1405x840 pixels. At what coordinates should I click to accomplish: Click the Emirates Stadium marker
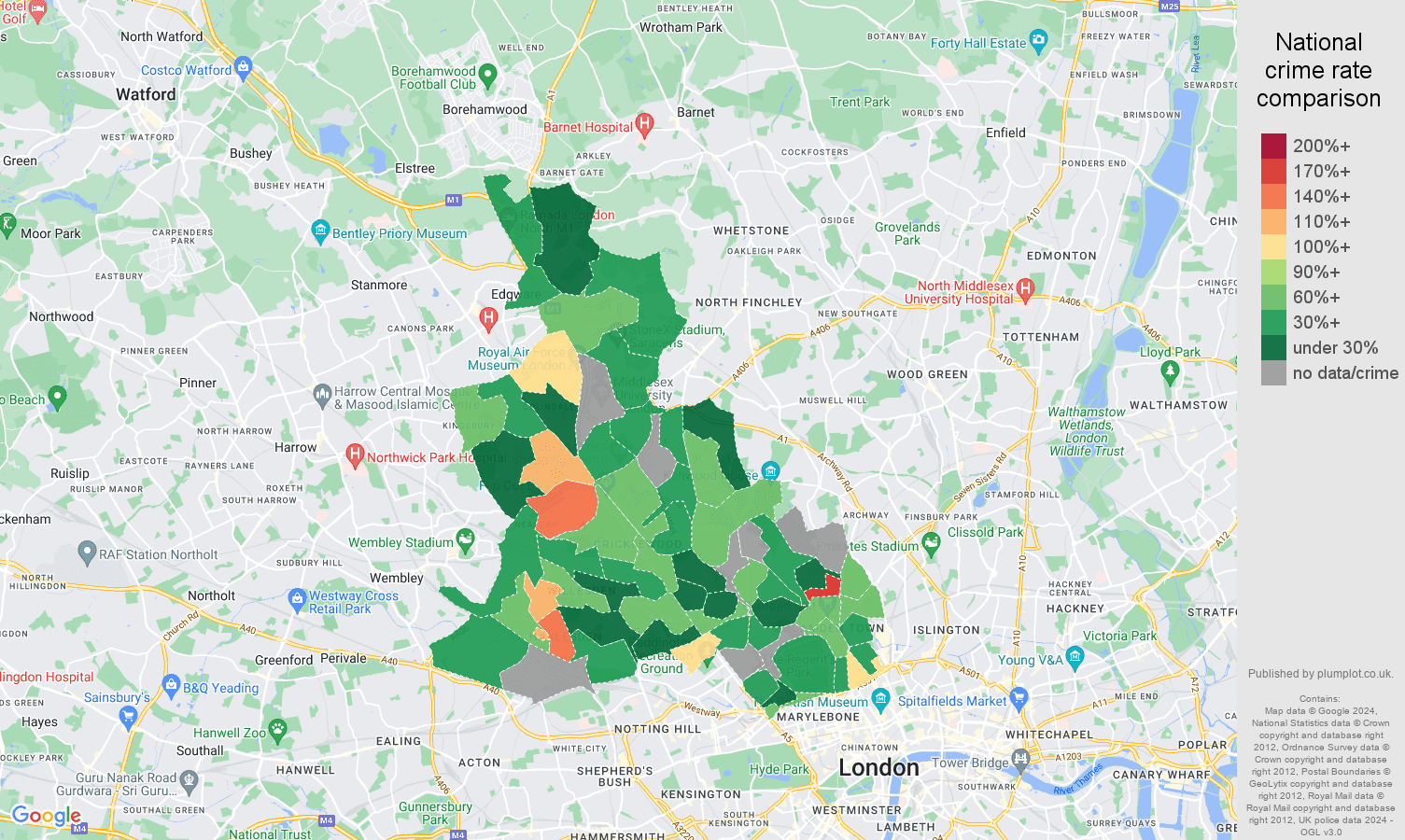coord(931,543)
